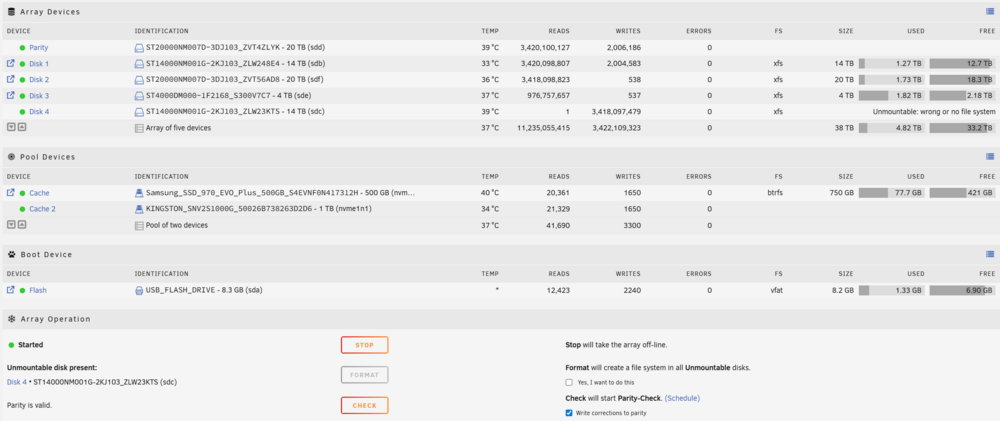Screen dimensions: 1000x421
Task: Click the drive icon of ST4000DM000 disk
Action: tap(139, 96)
